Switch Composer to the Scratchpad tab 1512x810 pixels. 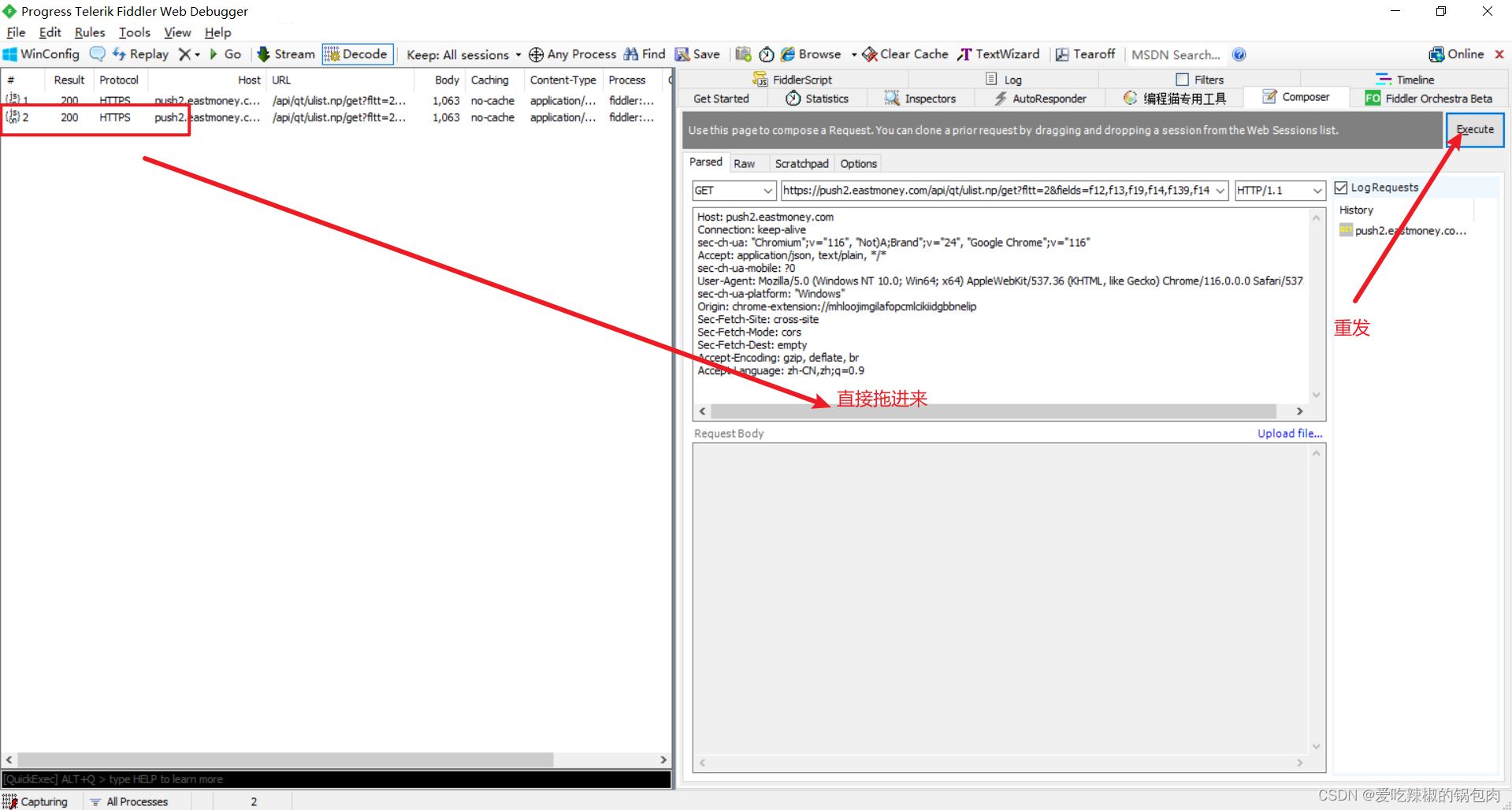pos(801,163)
